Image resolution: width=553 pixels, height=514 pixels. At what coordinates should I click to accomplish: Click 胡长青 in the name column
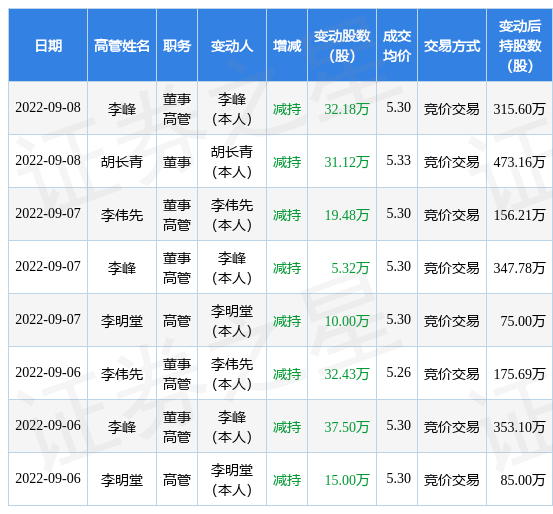click(122, 162)
